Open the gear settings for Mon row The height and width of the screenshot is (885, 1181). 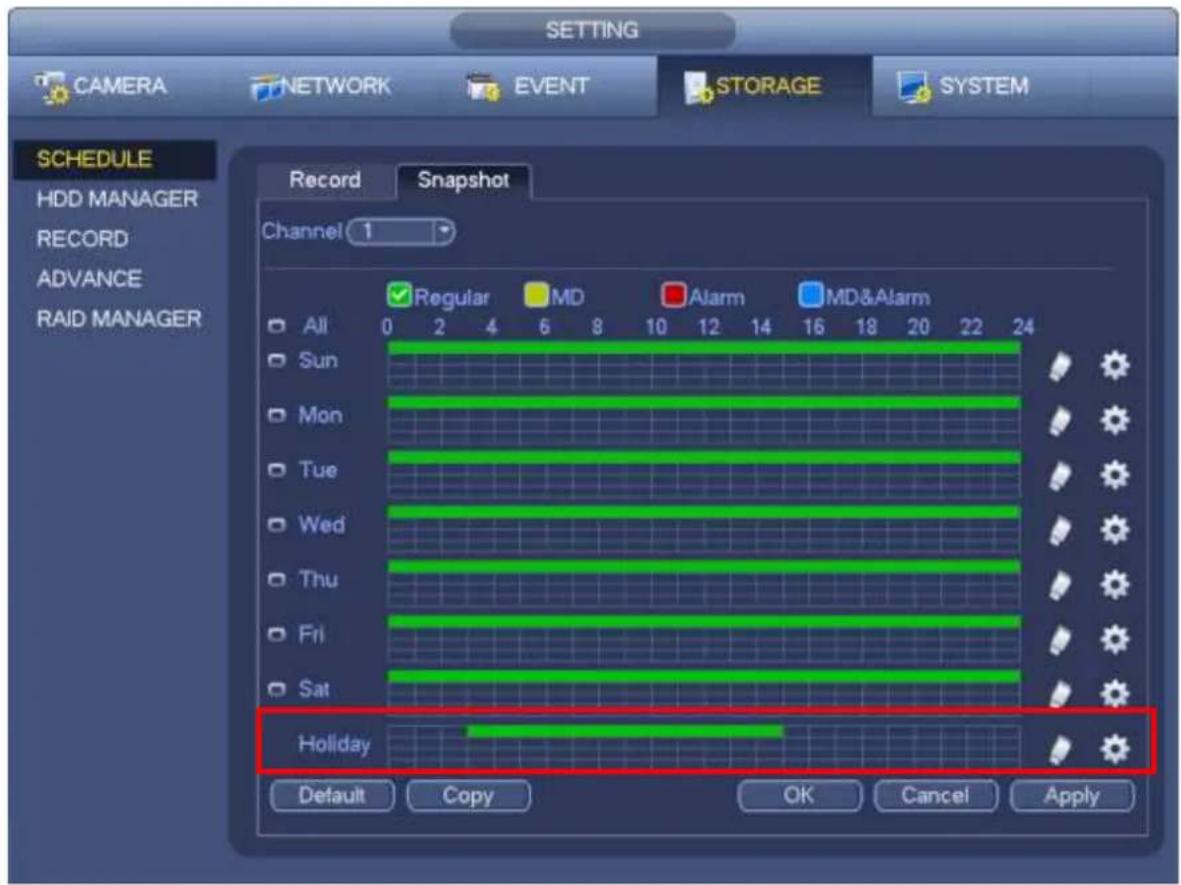[1115, 420]
